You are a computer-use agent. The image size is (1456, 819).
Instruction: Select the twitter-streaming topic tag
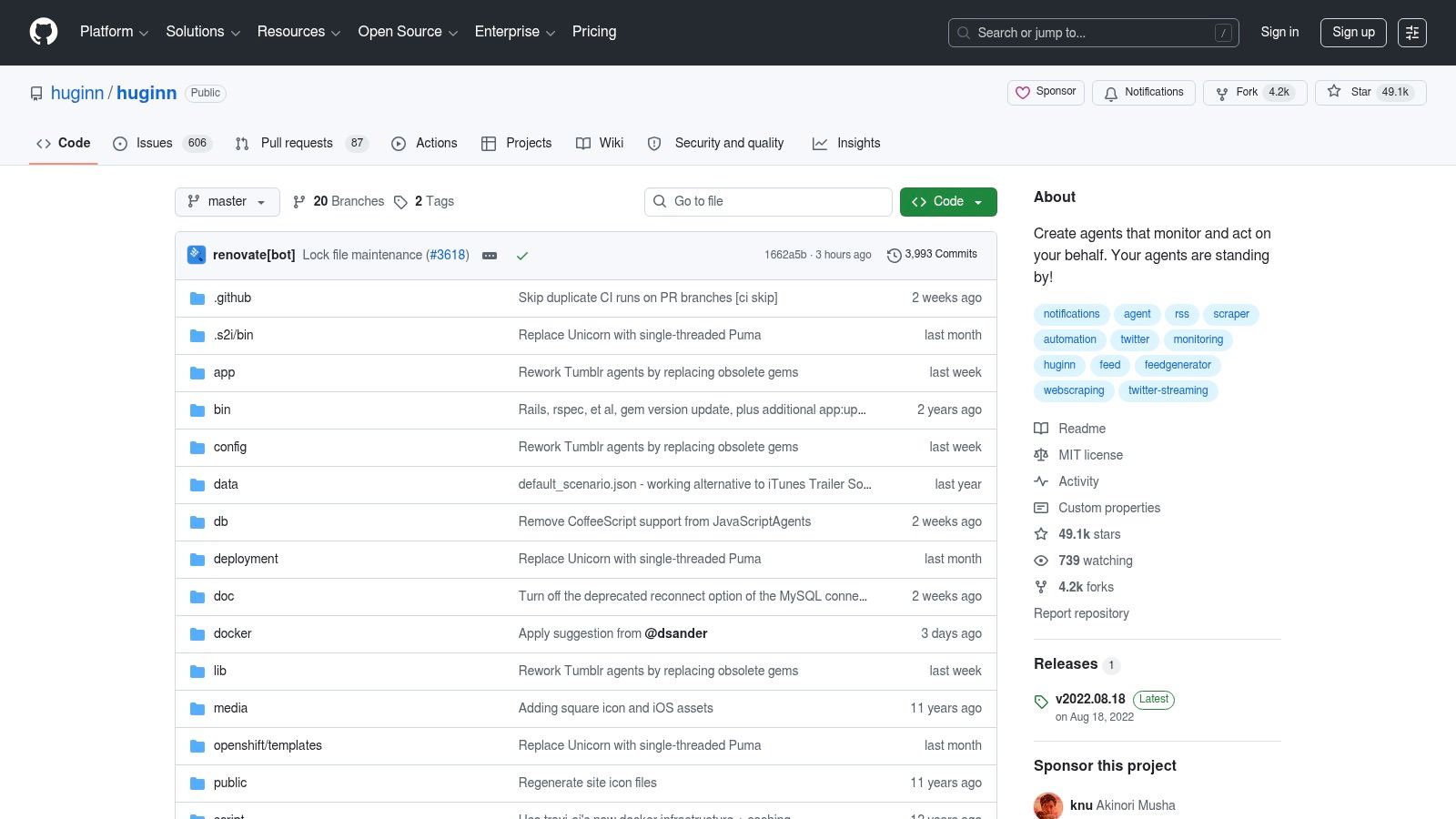tap(1168, 390)
